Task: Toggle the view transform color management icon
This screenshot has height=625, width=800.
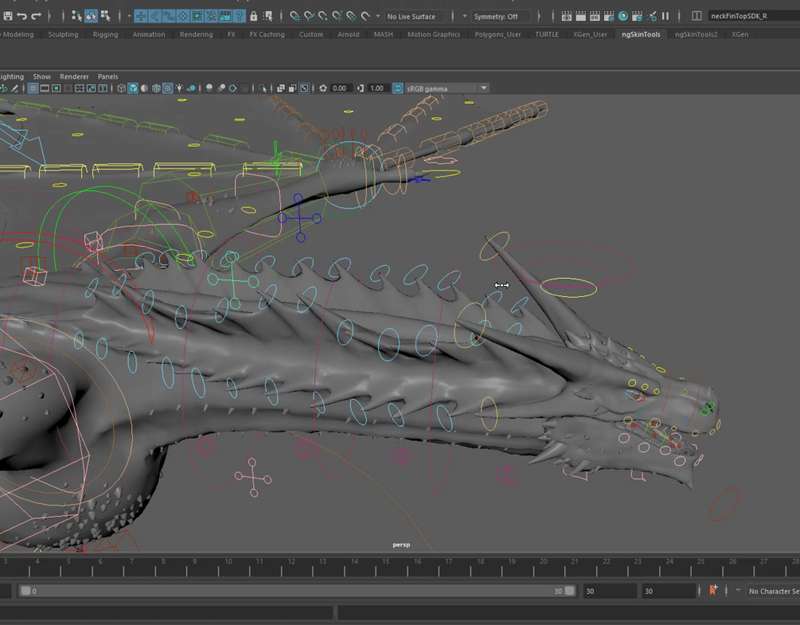Action: point(398,88)
